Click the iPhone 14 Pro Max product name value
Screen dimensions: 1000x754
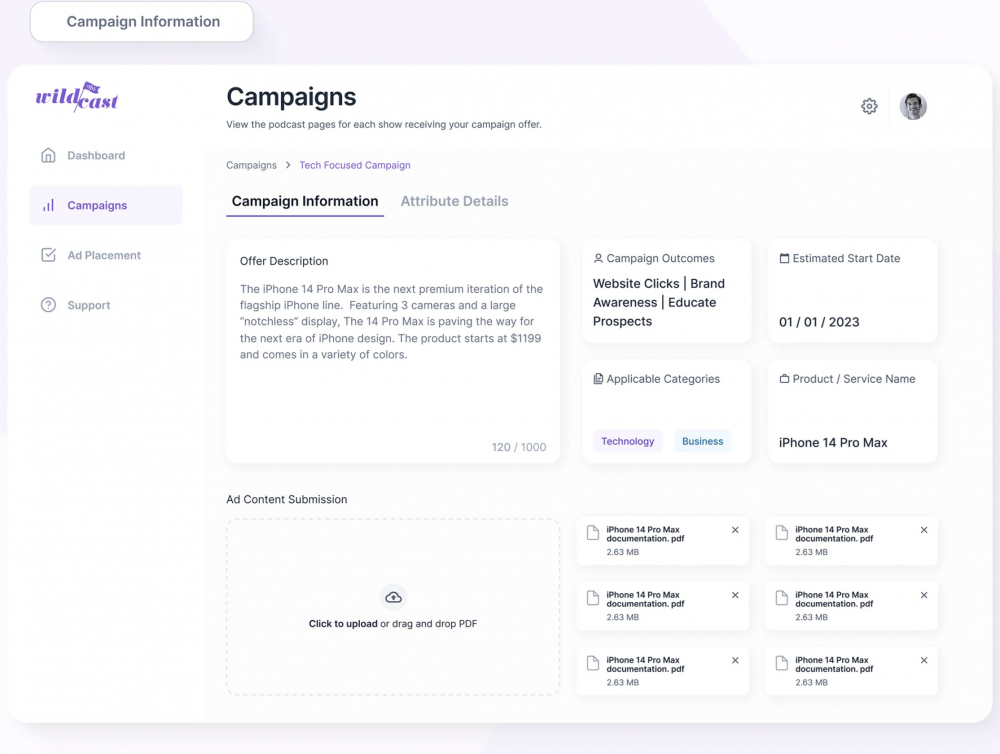click(x=833, y=443)
